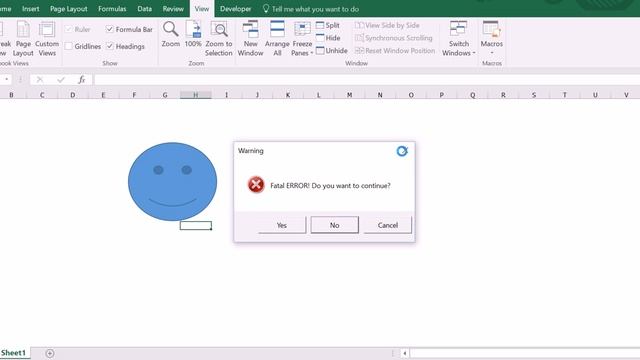The image size is (640, 360).
Task: Open the Insert tab
Action: pos(31,9)
